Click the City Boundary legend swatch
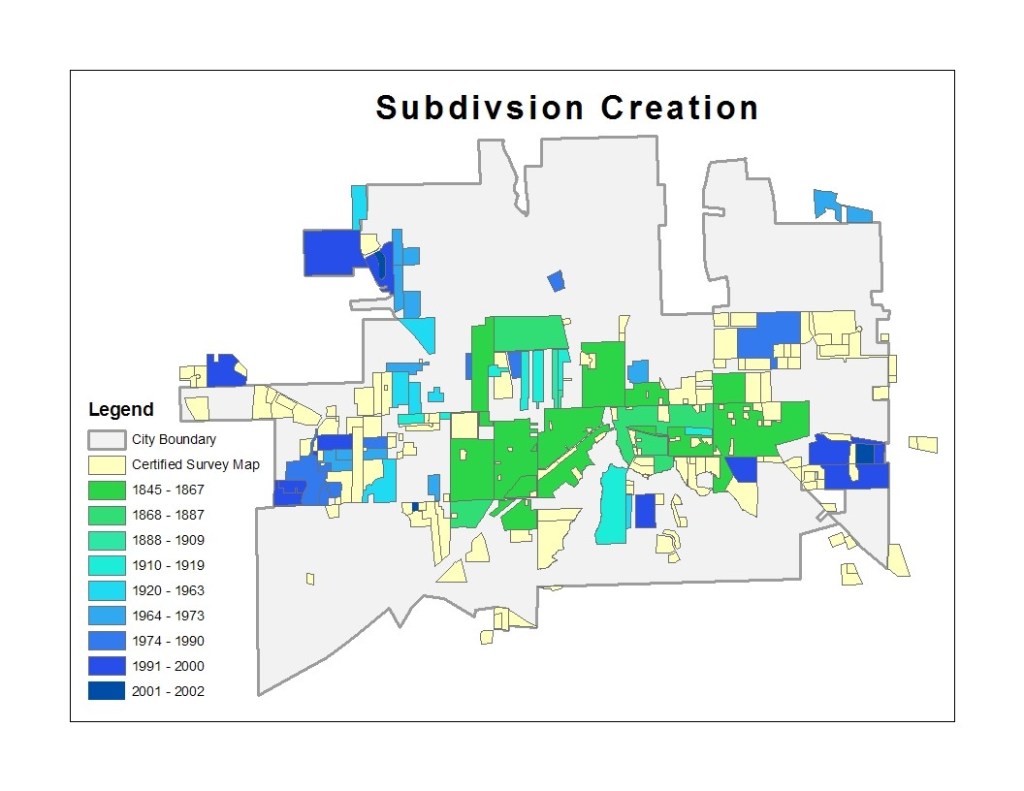This screenshot has height=791, width=1024. tap(106, 440)
